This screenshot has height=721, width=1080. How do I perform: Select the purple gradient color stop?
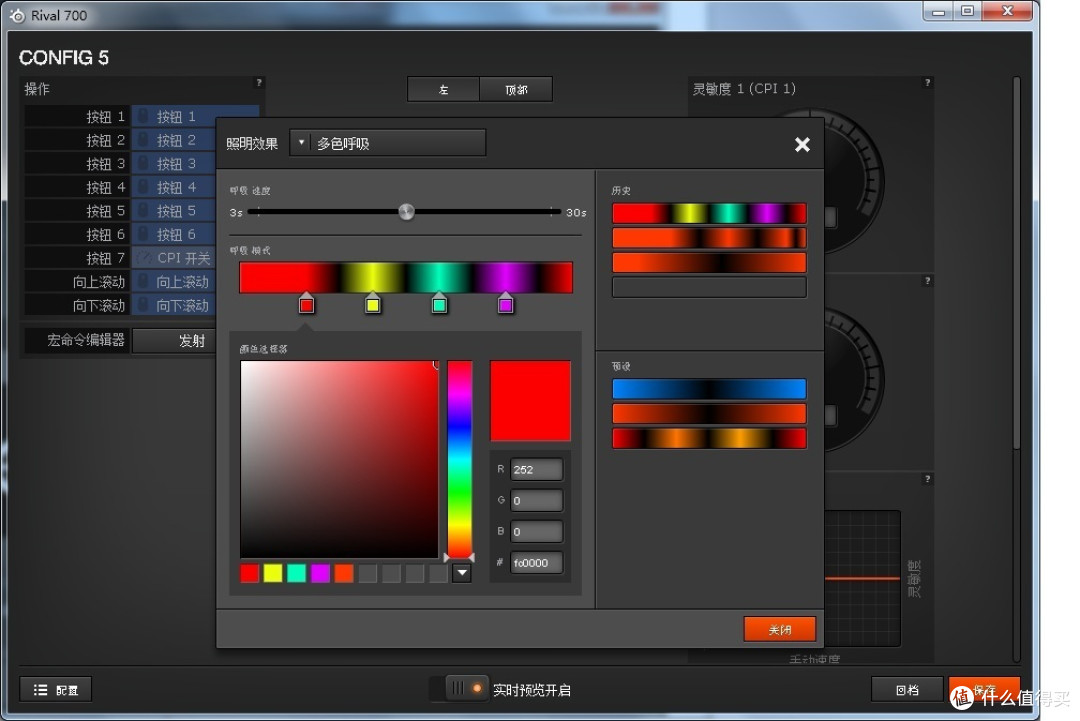coord(506,304)
